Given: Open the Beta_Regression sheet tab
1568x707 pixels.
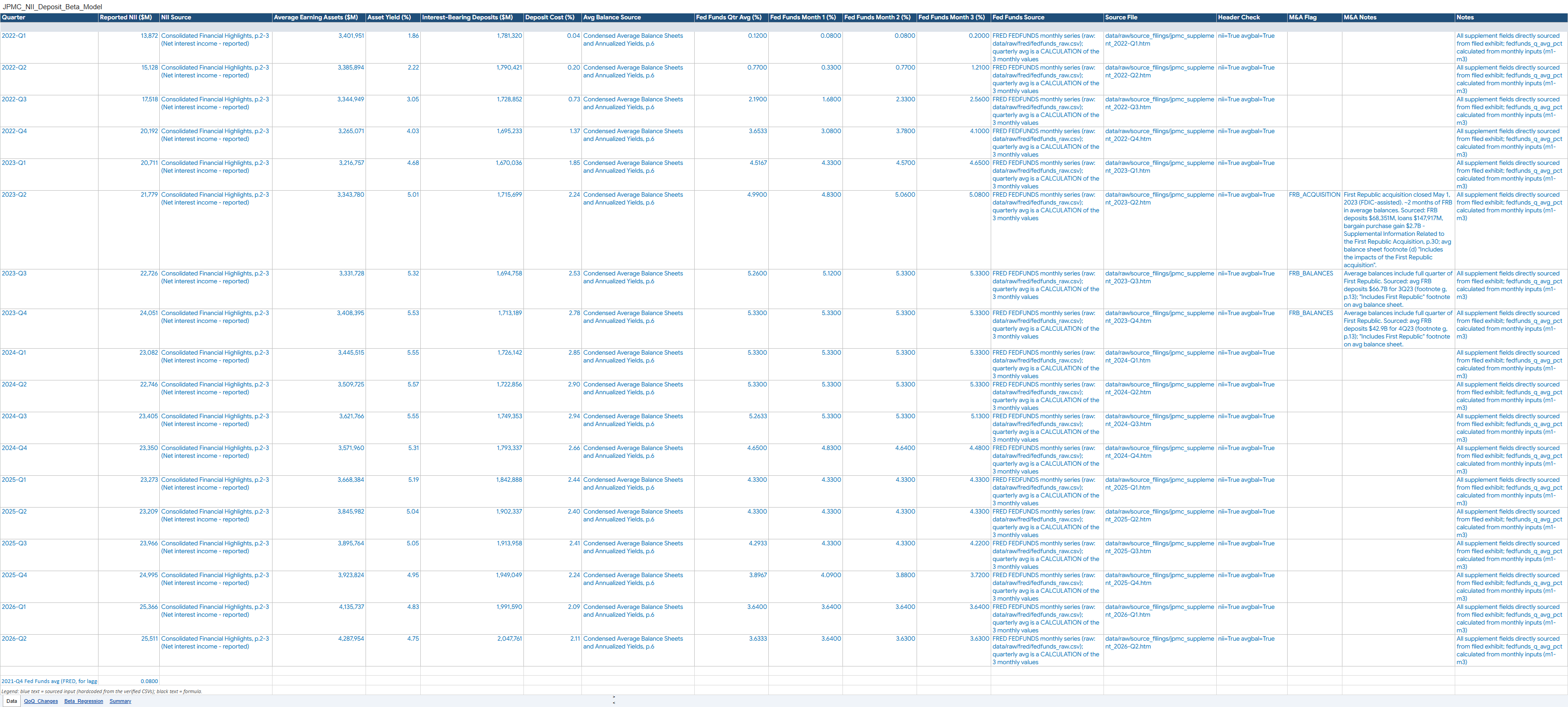Looking at the screenshot, I should 83,701.
